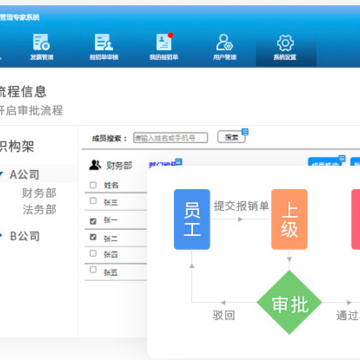The height and width of the screenshot is (360, 360).
Task: Collapse the A公司 tree node
Action: tap(2, 174)
